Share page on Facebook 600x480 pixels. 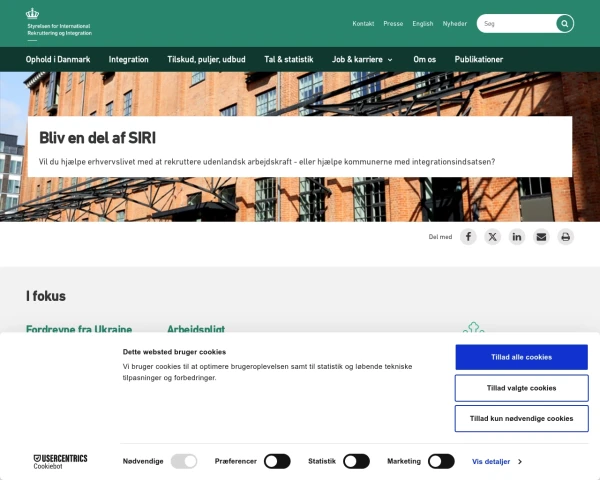point(468,237)
